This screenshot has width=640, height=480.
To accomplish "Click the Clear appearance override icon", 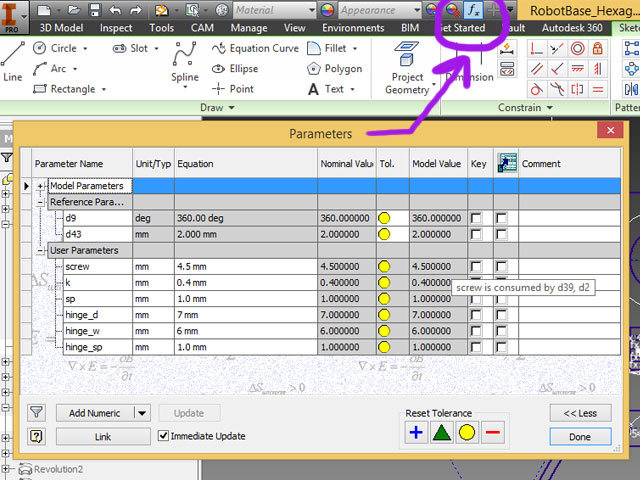I will [x=452, y=10].
